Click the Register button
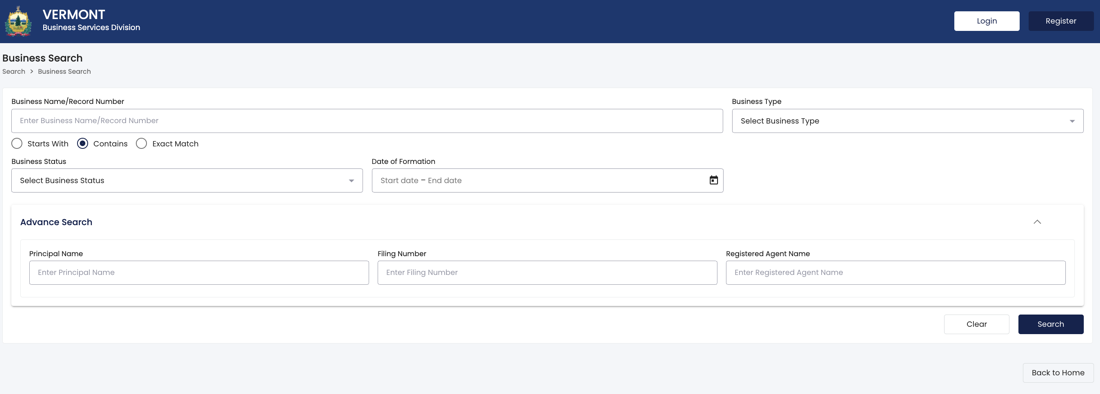This screenshot has width=1100, height=394. point(1061,21)
